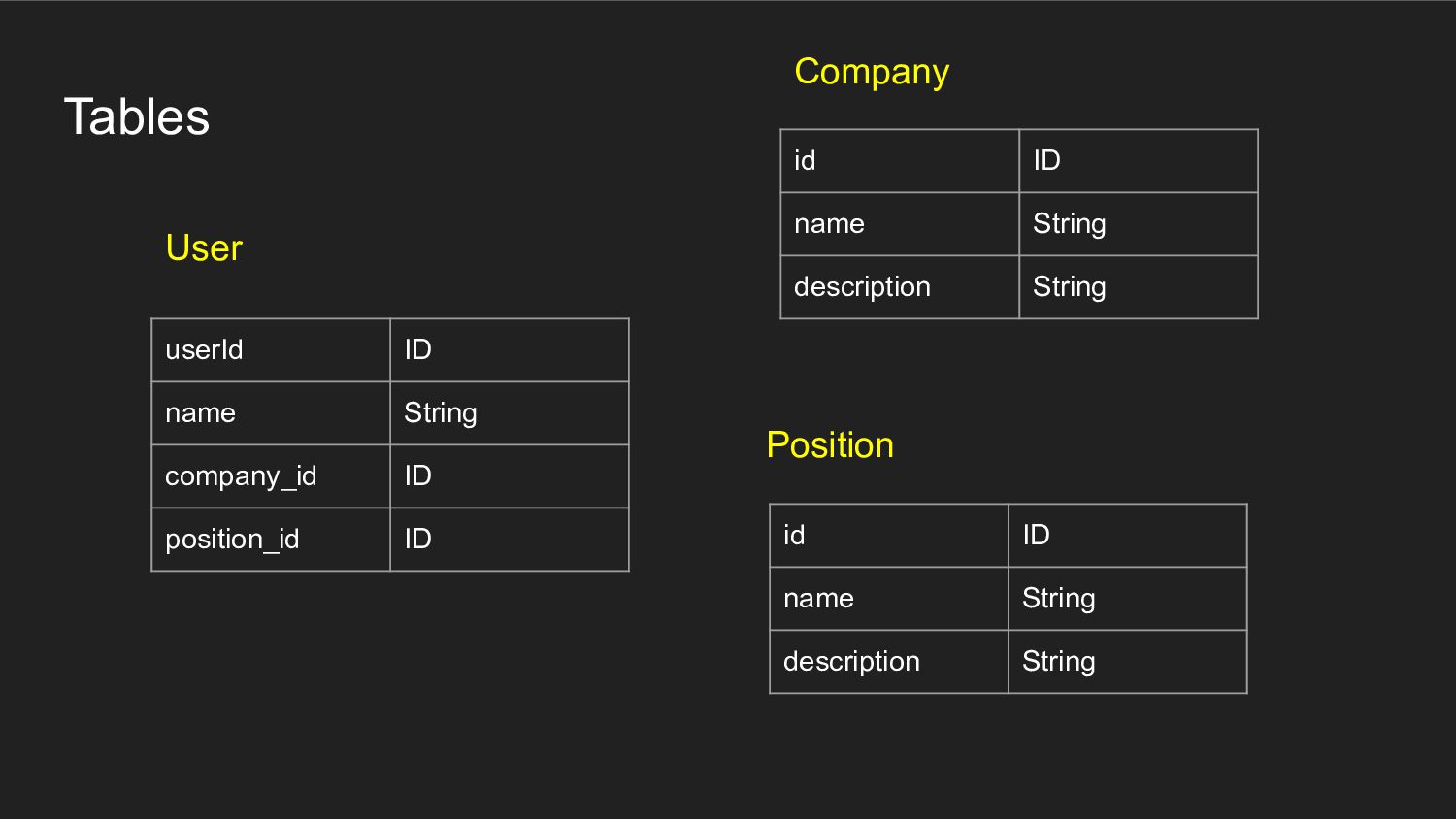Select the description cell in Position table
This screenshot has width=1456, height=819.
click(x=851, y=662)
